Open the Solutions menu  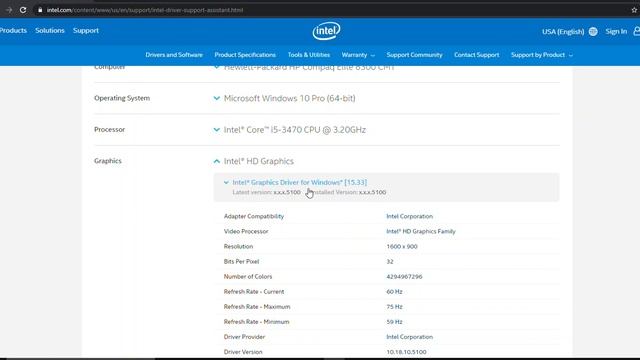pyautogui.click(x=50, y=31)
